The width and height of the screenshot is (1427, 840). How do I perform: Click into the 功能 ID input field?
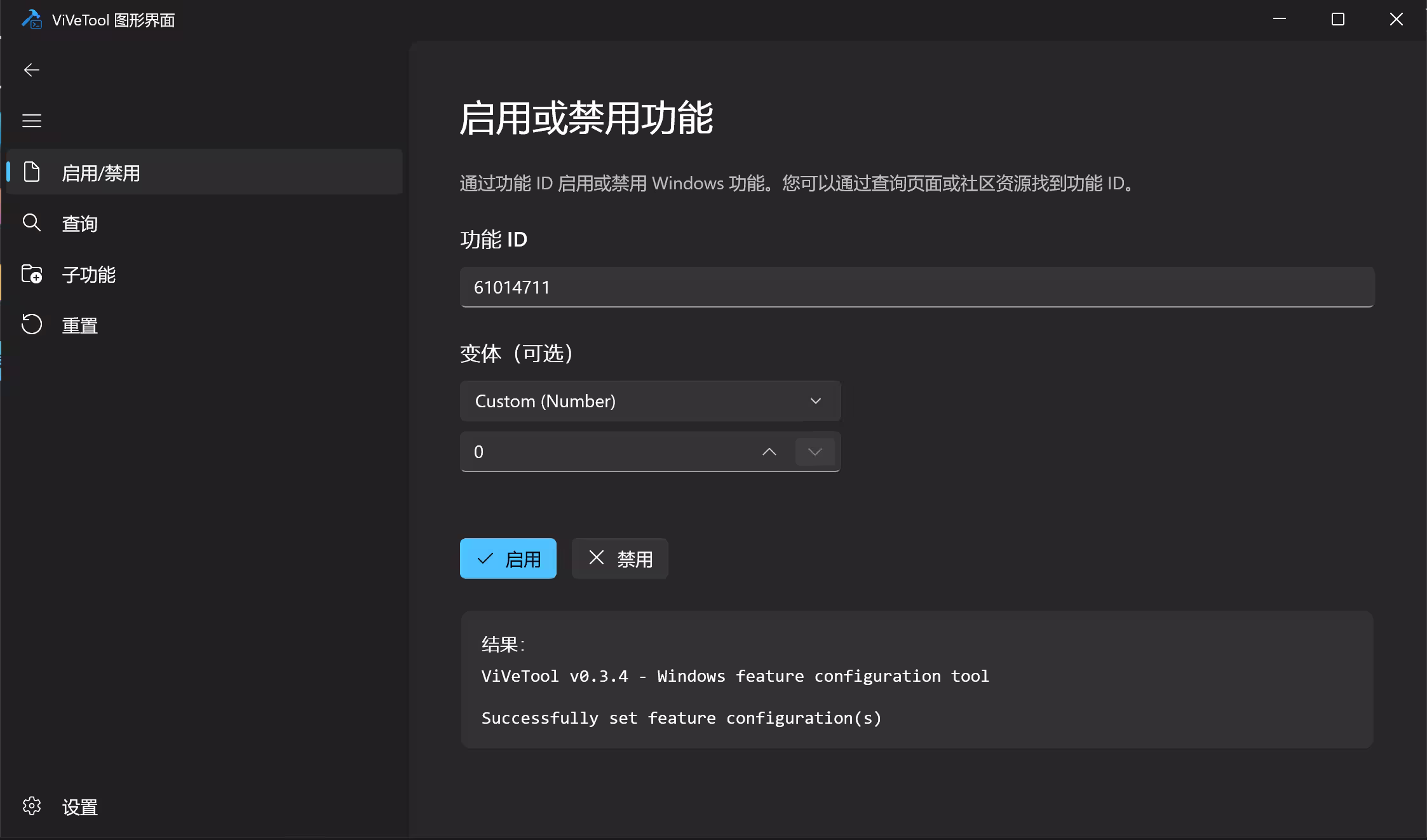point(917,287)
